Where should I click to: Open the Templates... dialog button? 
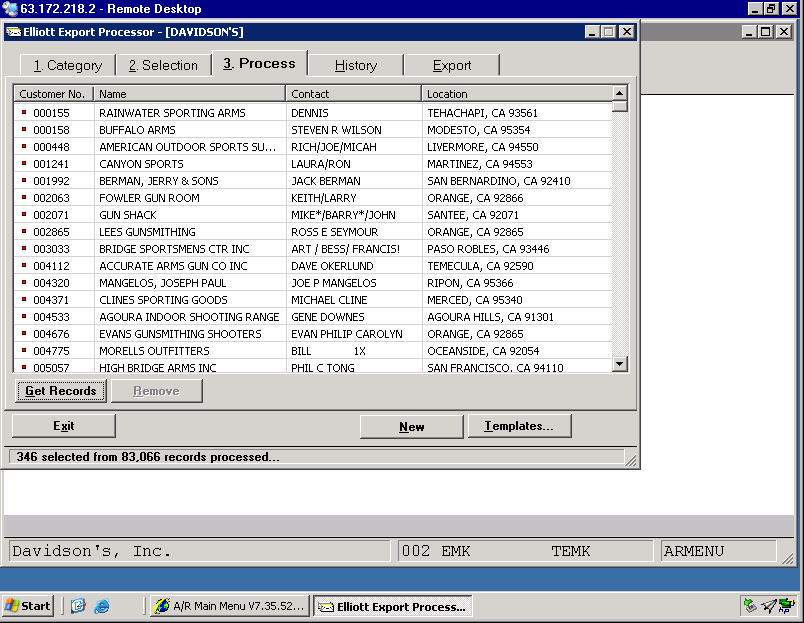coord(519,426)
